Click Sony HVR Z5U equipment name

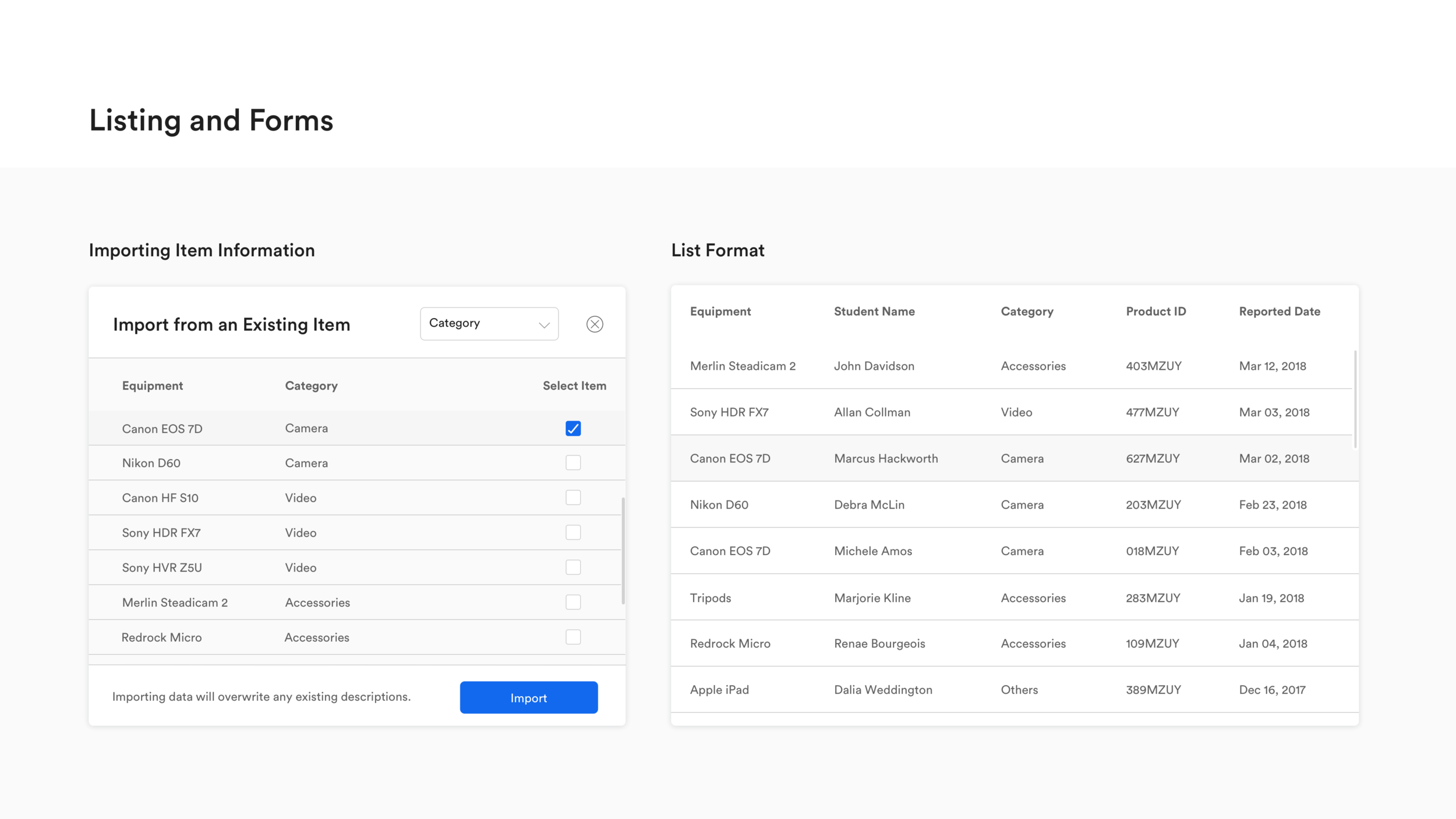pos(161,567)
